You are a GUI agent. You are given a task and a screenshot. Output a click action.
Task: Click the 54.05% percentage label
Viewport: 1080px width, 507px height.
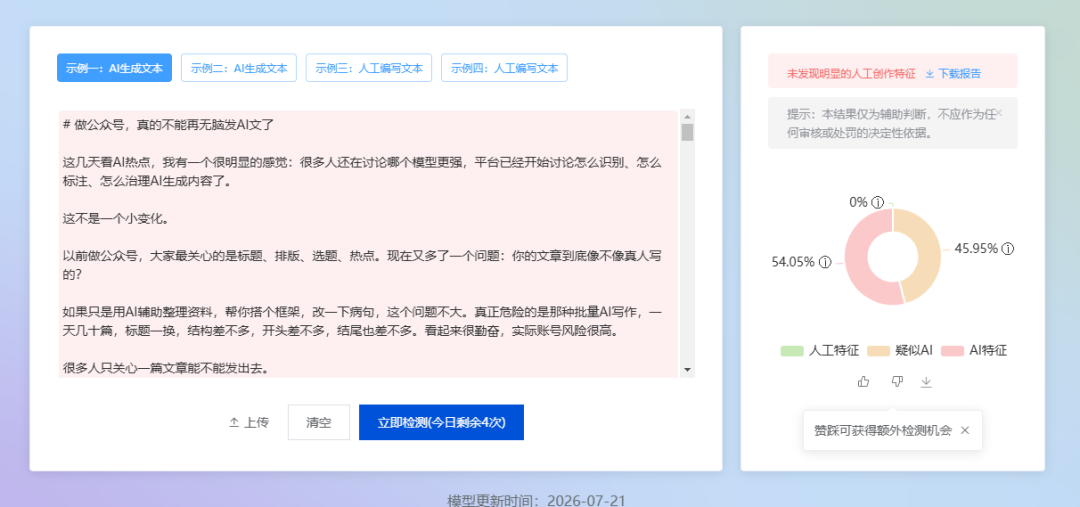pyautogui.click(x=793, y=262)
